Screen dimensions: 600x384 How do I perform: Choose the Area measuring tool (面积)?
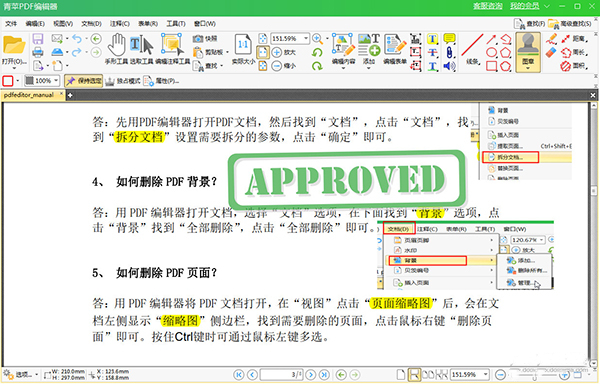coord(573,66)
